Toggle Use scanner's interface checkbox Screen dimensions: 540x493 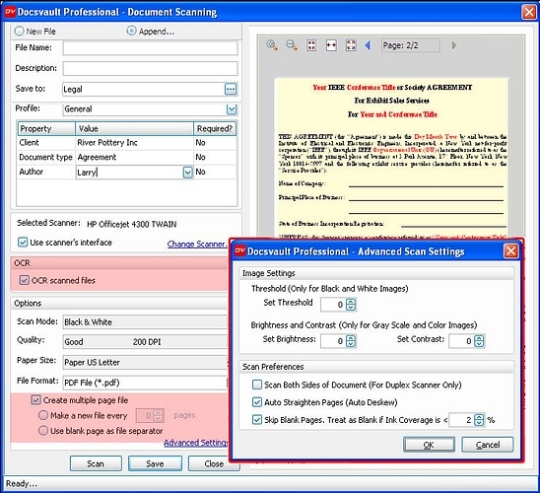(23, 242)
